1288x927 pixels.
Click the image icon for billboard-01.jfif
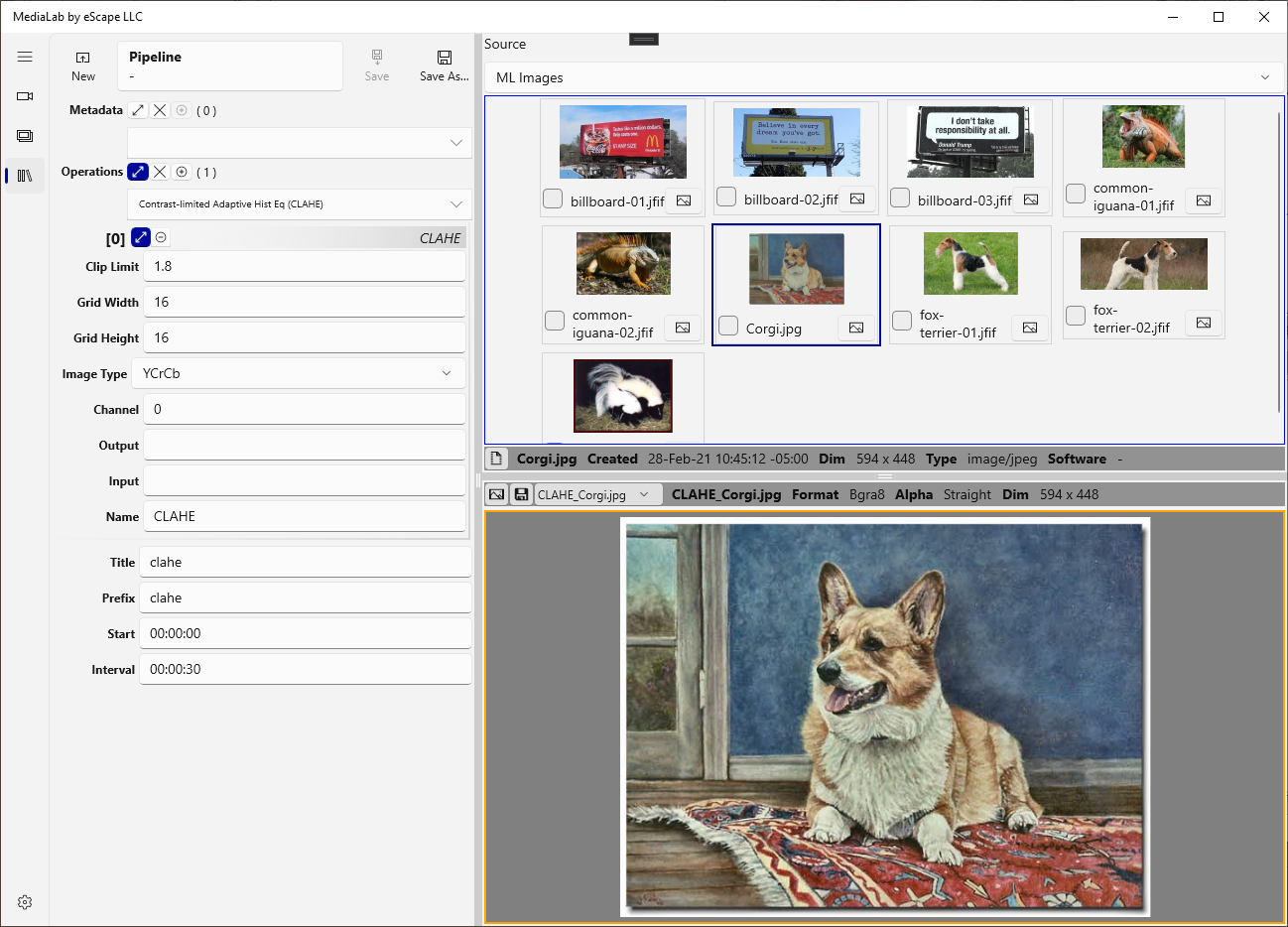[x=684, y=200]
